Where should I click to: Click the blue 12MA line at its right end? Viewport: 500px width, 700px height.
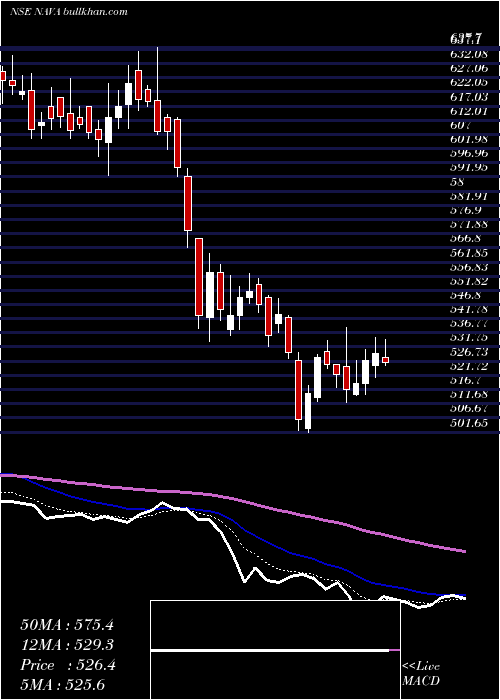click(x=462, y=596)
